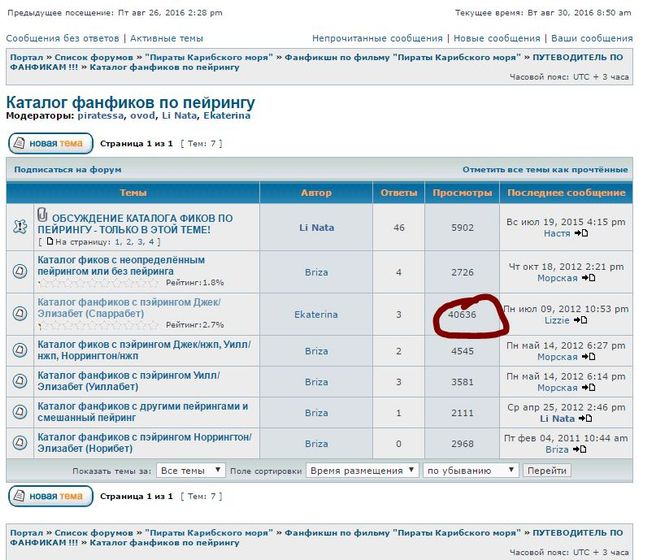Viewport: 652px width, 560px height.
Task: Click the paperclip attachment icon beside ОБСУЖДЕНИЕ КАТАЛОГА topic
Action: (43, 215)
